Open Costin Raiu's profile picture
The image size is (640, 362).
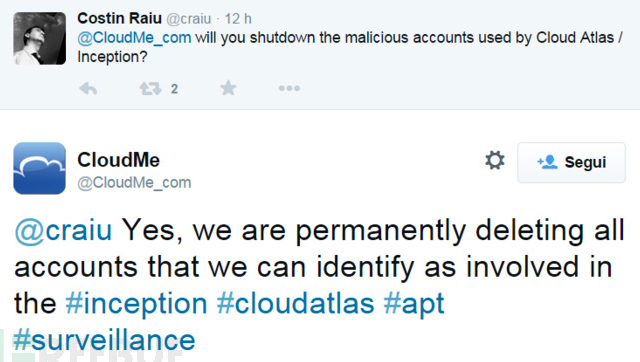pos(40,38)
